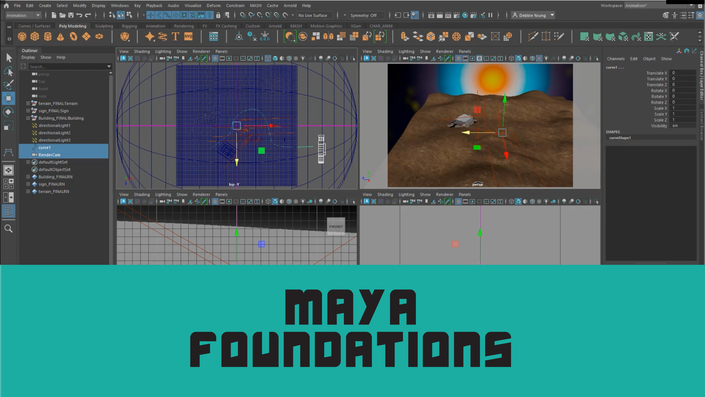This screenshot has width=705, height=397.
Task: Toggle the highlighted selection-mode button in the status line
Action: (x=120, y=15)
